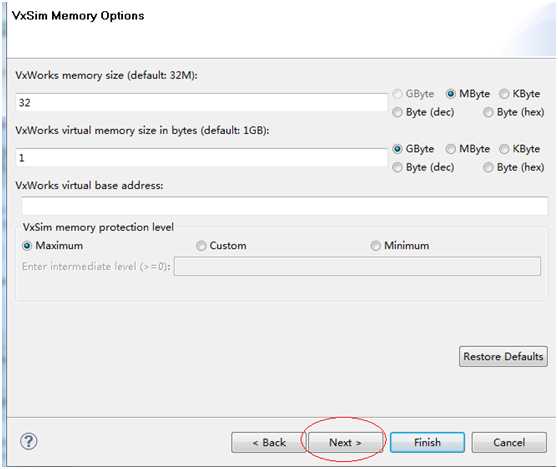Open the help question mark icon
This screenshot has height=469, width=558.
coord(29,442)
